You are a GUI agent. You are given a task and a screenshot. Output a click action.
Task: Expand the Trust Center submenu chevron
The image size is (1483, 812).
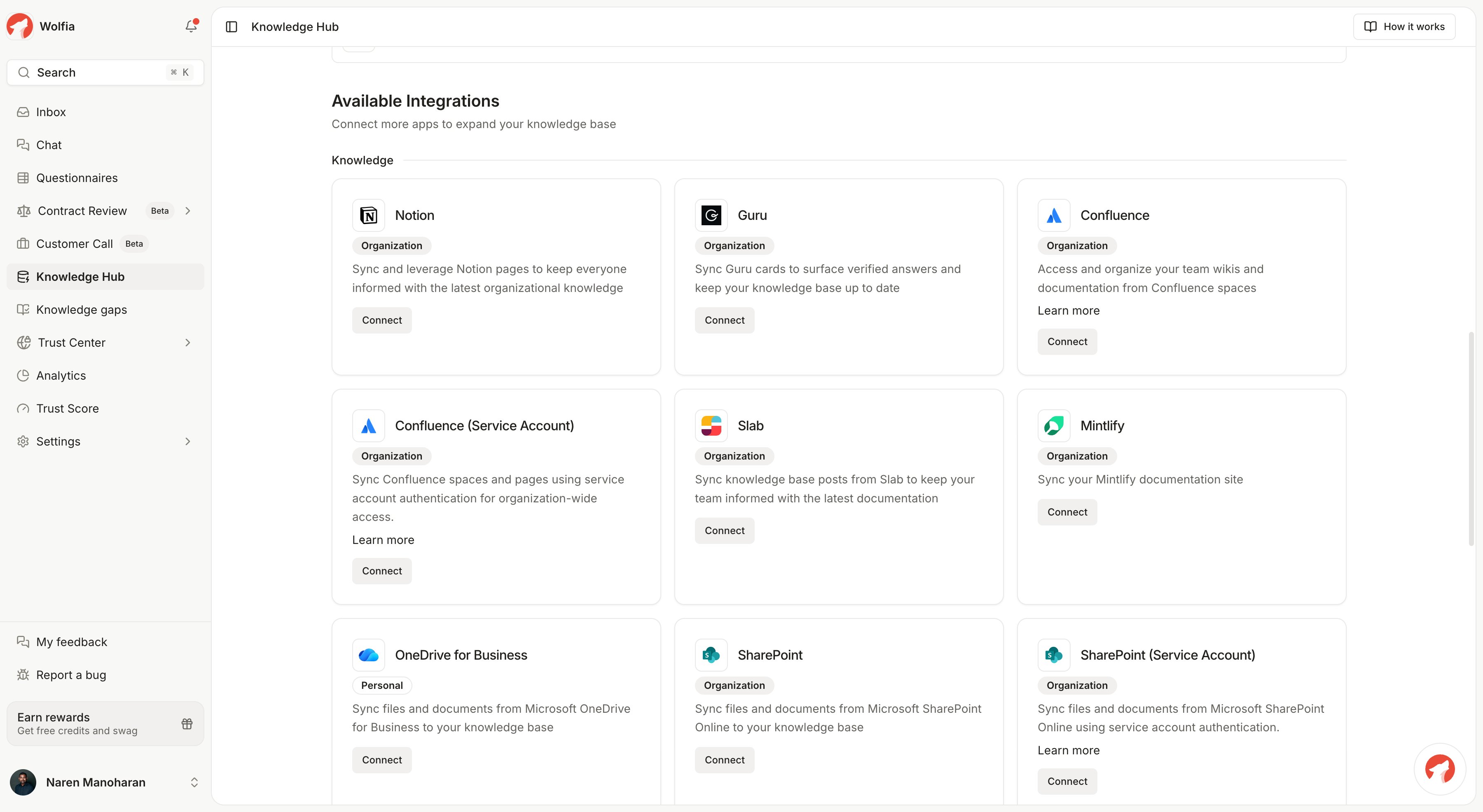pos(188,343)
